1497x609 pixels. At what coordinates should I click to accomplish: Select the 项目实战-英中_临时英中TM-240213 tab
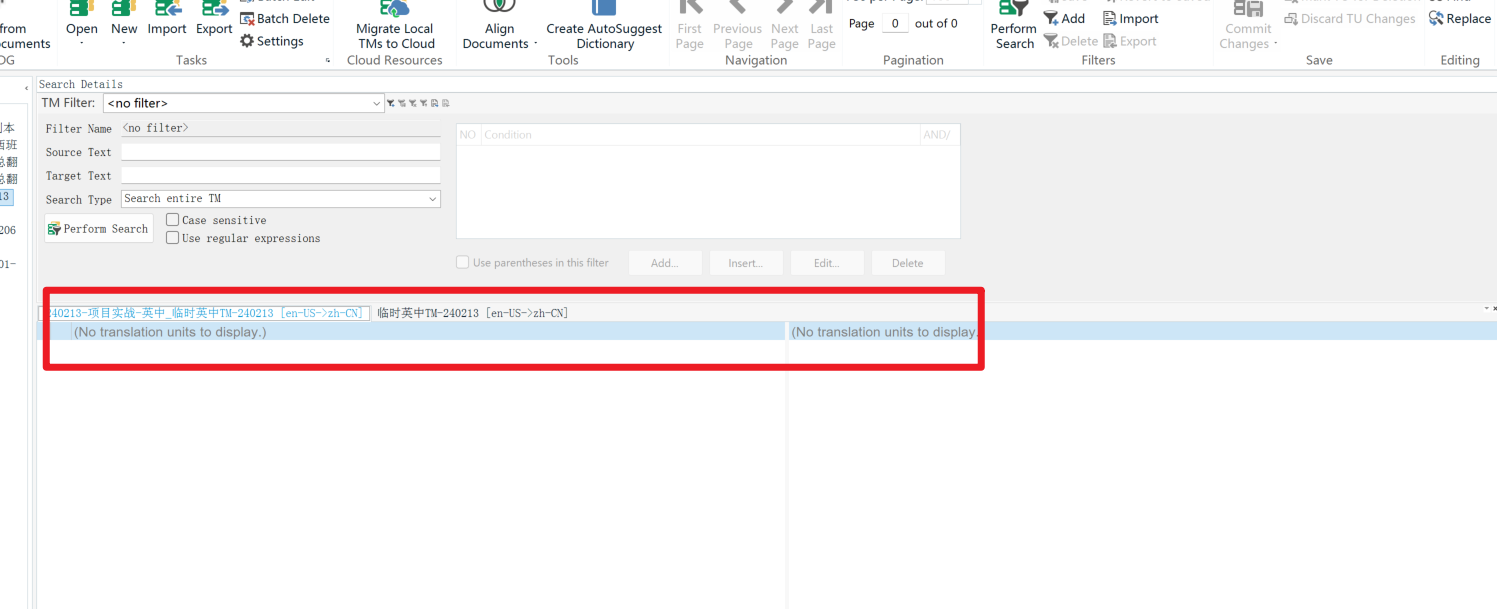pyautogui.click(x=205, y=313)
